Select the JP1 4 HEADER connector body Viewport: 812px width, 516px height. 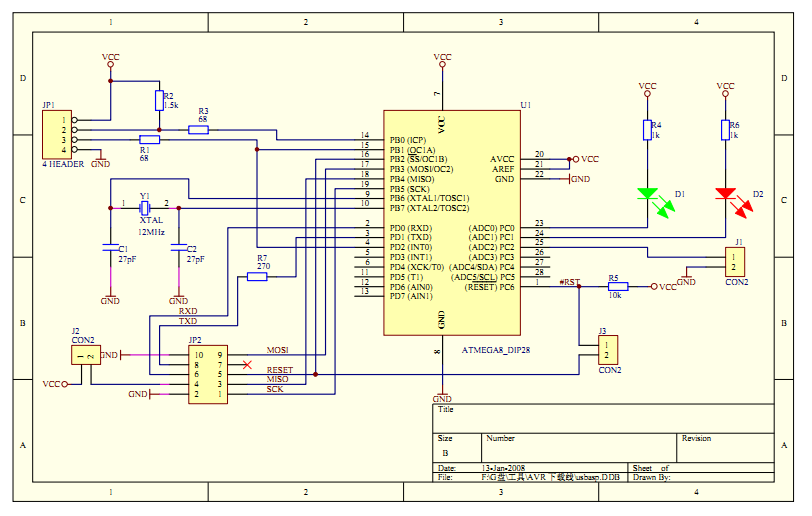pyautogui.click(x=57, y=134)
